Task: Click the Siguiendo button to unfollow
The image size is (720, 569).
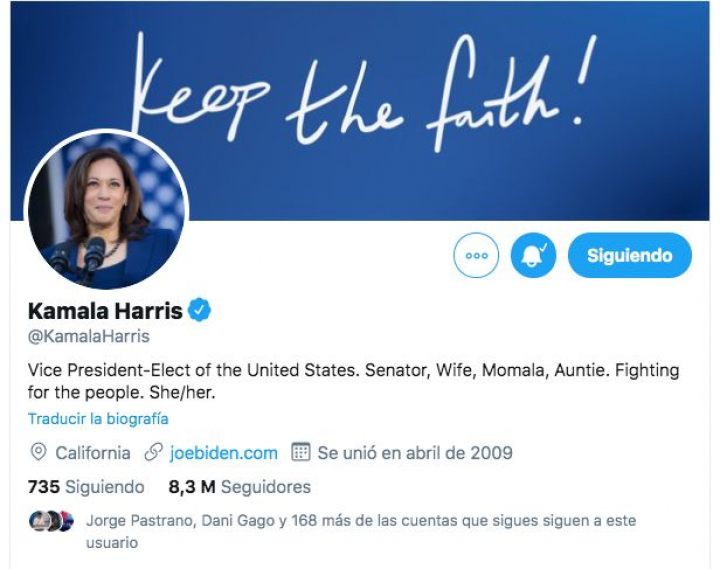Action: click(630, 255)
